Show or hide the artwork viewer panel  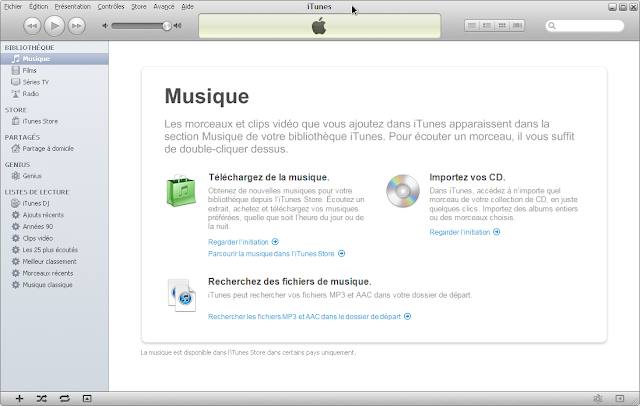[x=87, y=399]
